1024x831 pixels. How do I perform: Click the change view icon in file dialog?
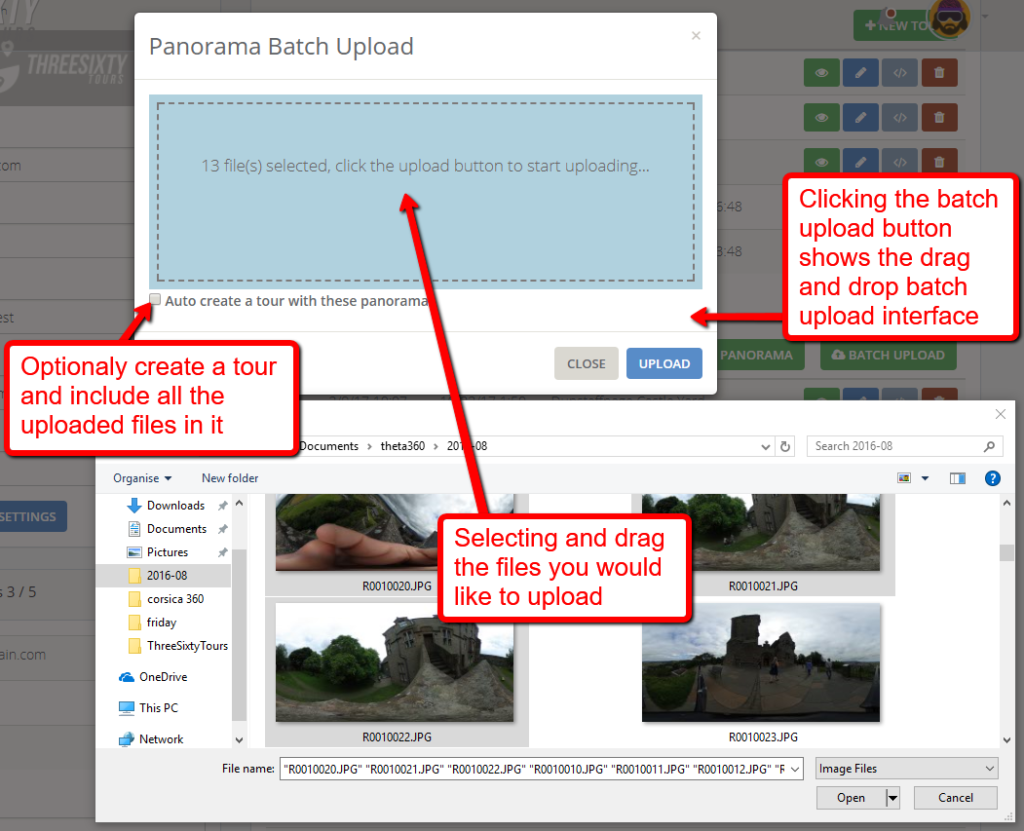click(904, 478)
